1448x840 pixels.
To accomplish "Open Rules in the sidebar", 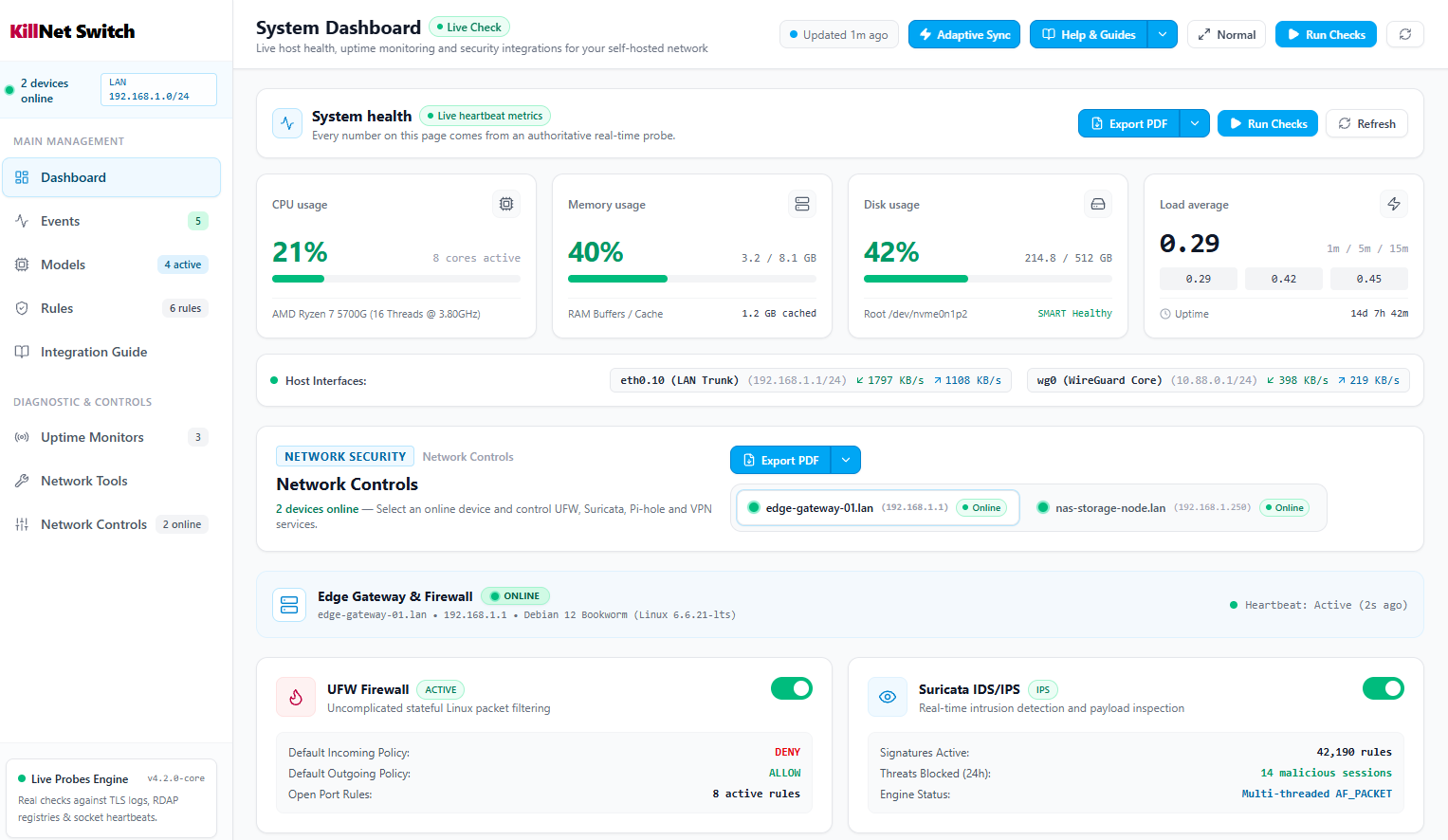I will click(111, 308).
